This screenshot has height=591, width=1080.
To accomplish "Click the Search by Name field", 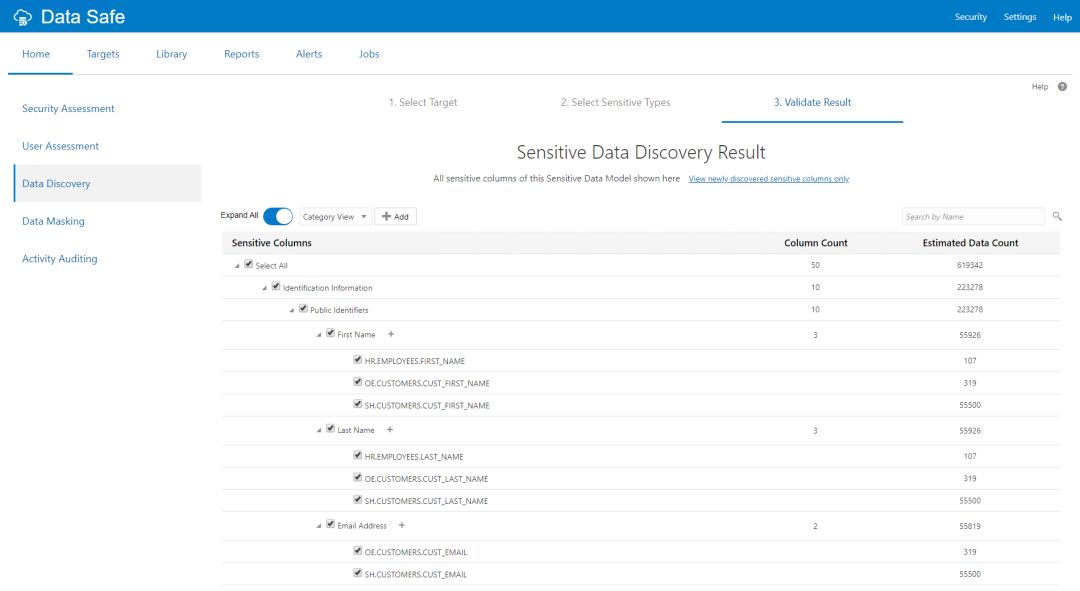I will coord(972,217).
